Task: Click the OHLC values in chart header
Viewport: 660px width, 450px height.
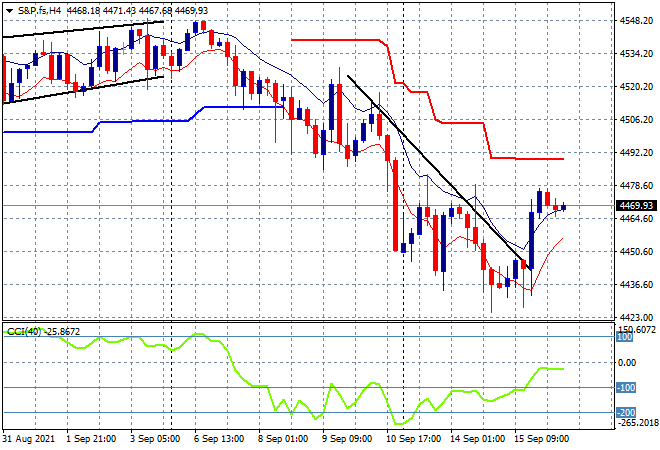Action: click(138, 11)
